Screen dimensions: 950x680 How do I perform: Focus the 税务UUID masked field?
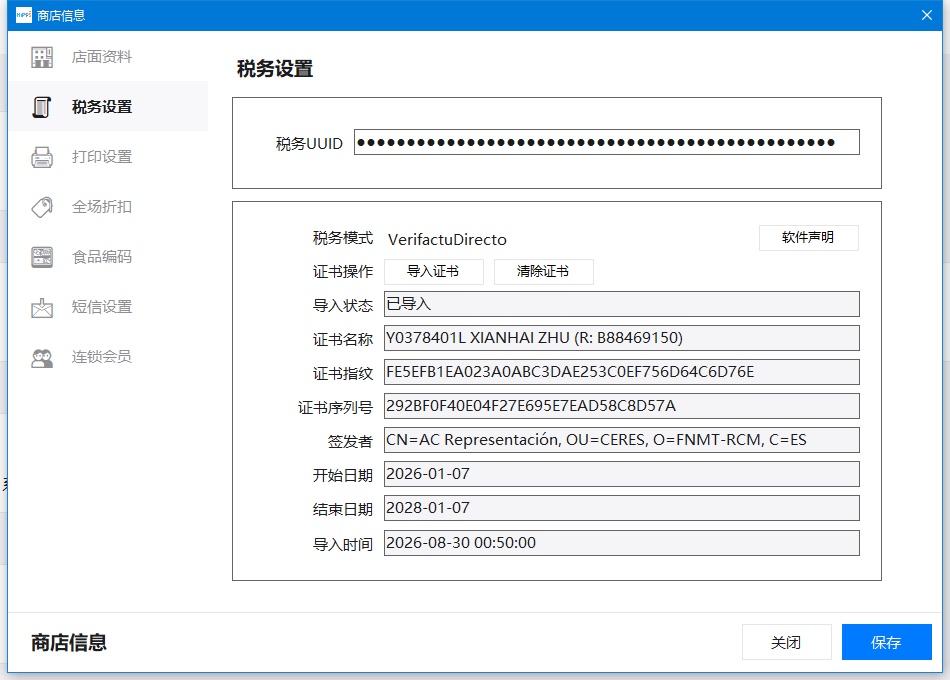pos(606,142)
